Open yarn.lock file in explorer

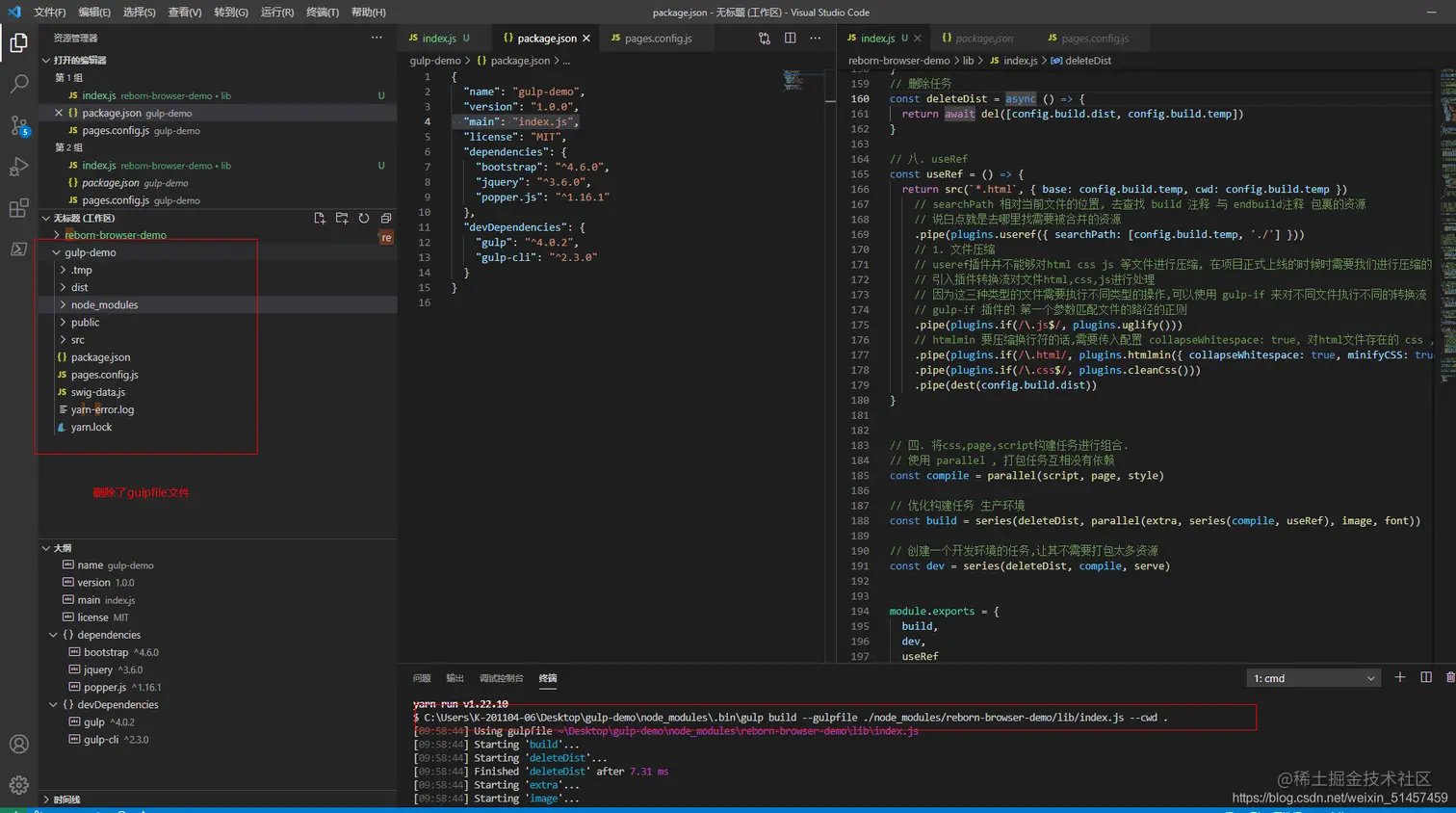coord(91,427)
